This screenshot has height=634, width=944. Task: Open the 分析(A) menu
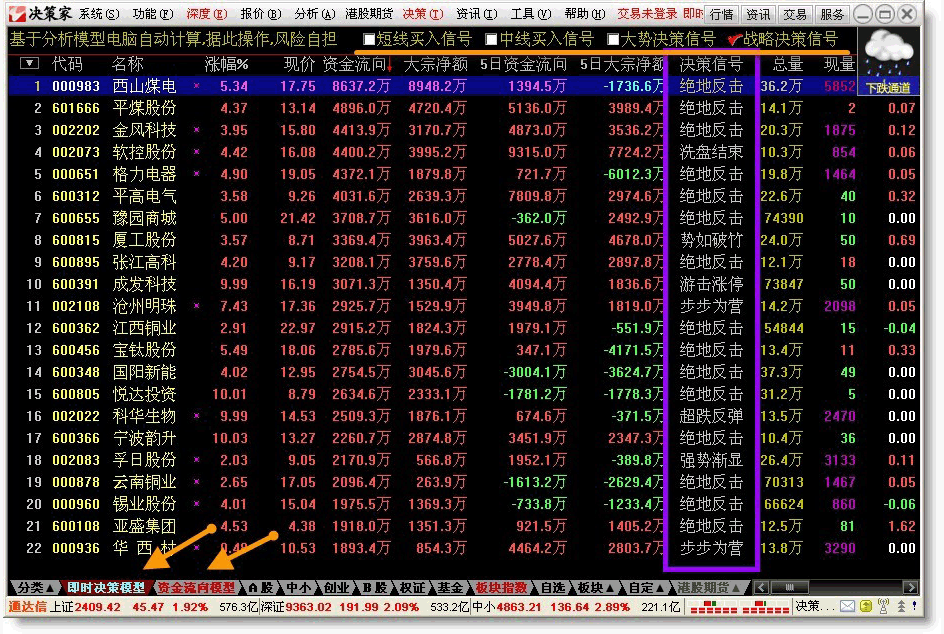point(315,13)
